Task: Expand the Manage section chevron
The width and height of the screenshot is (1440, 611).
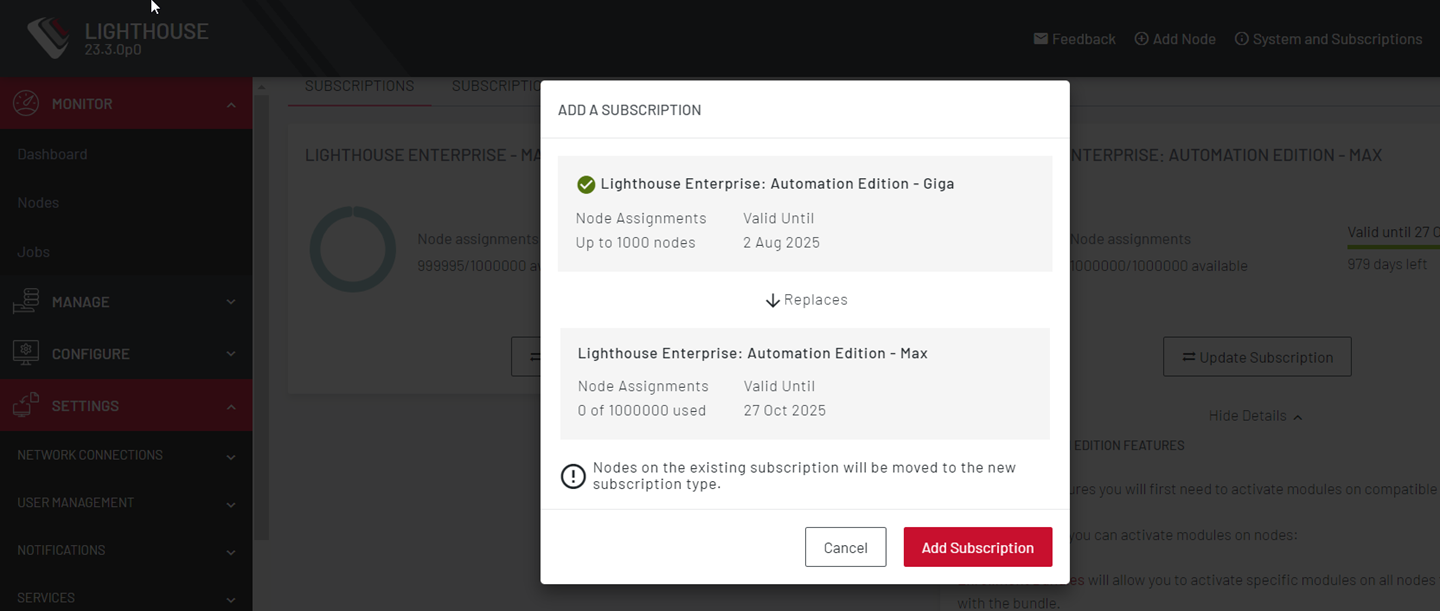Action: [231, 302]
